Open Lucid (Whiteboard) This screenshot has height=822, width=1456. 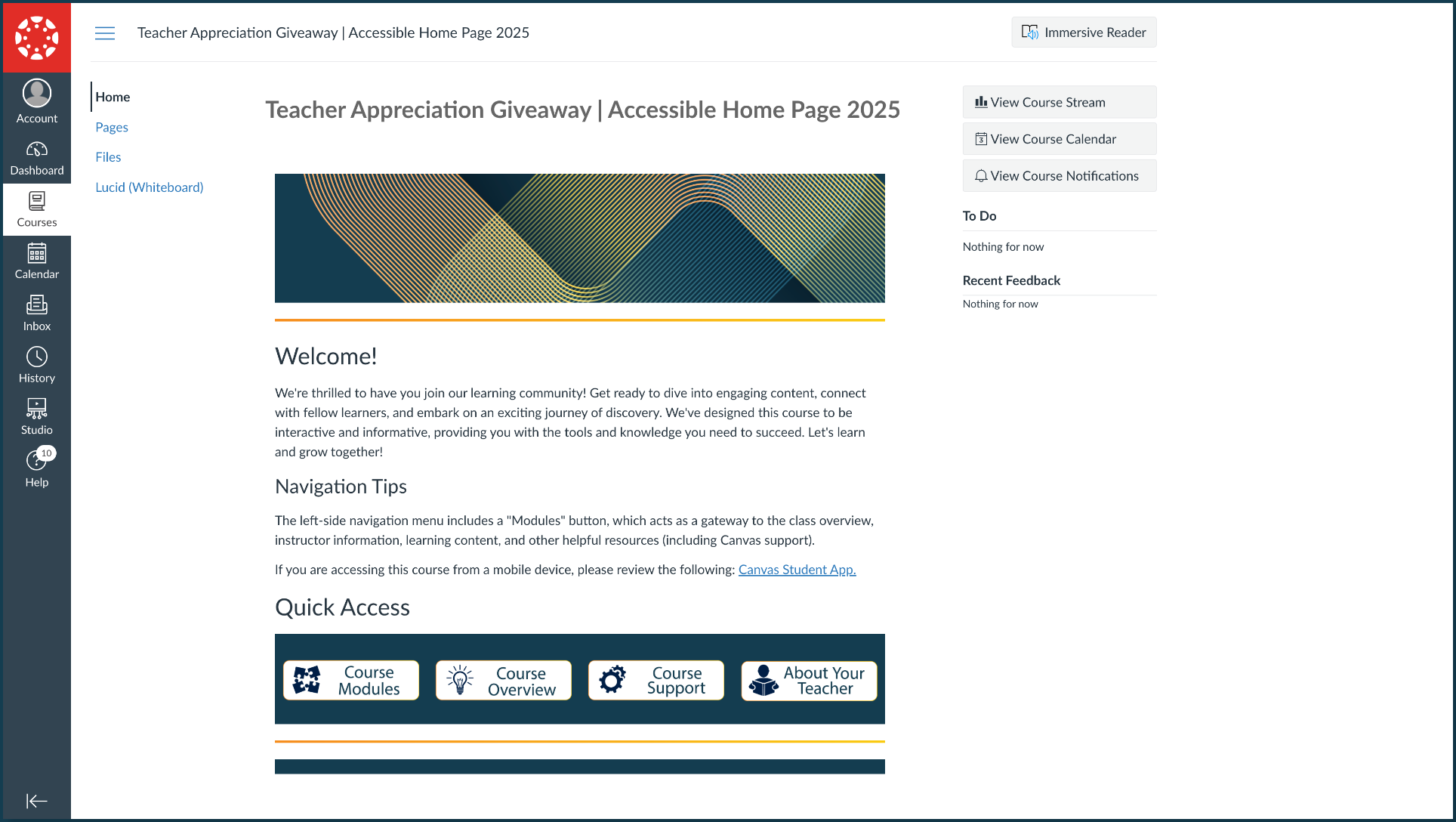click(149, 187)
